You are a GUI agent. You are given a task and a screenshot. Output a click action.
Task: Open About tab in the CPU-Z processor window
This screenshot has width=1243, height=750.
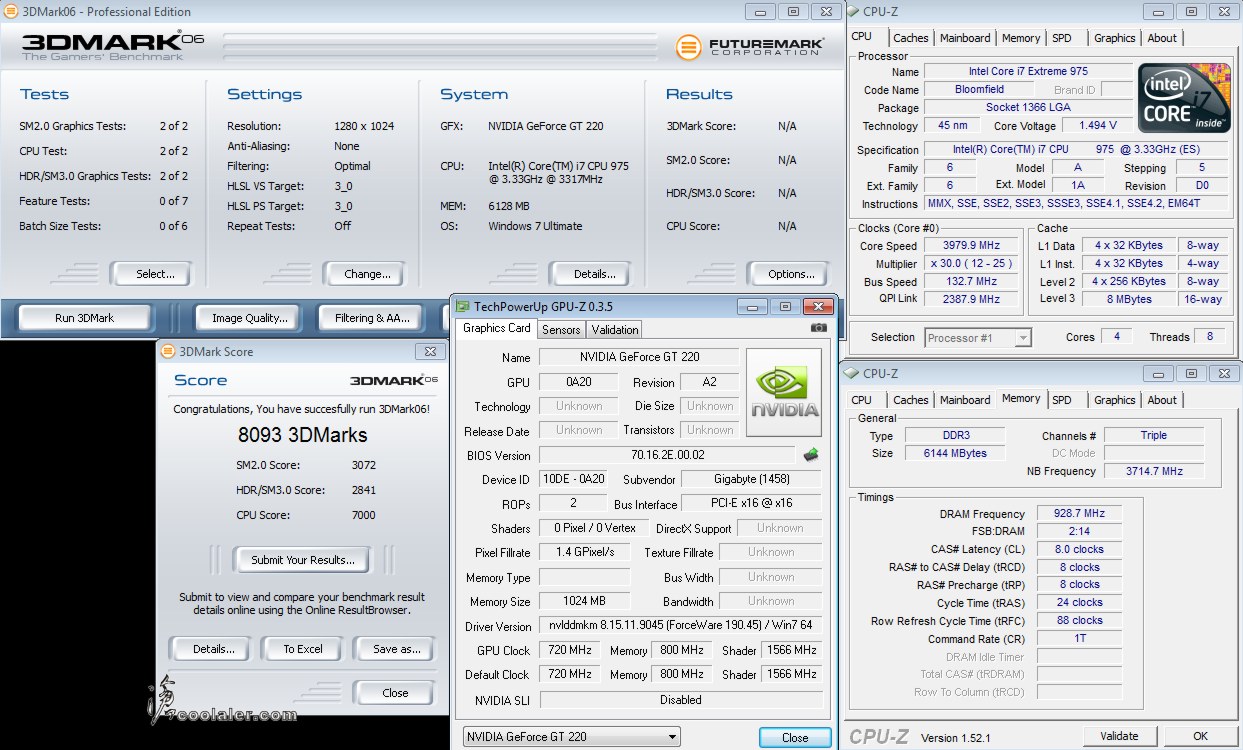pos(1162,38)
